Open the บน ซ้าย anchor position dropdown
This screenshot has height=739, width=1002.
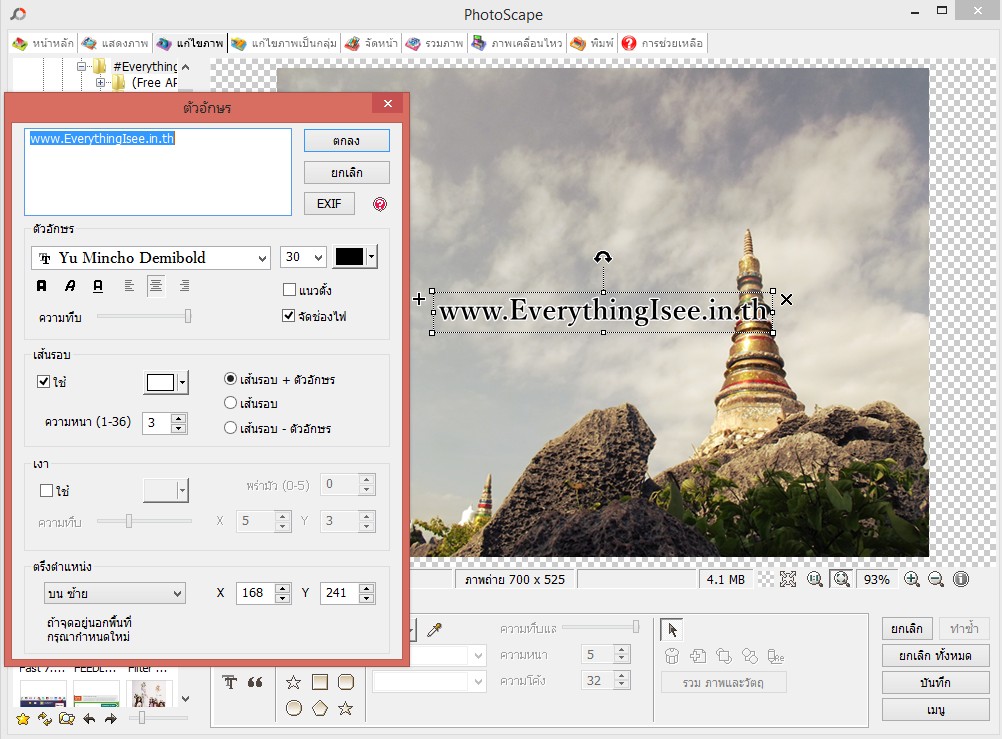(x=115, y=593)
